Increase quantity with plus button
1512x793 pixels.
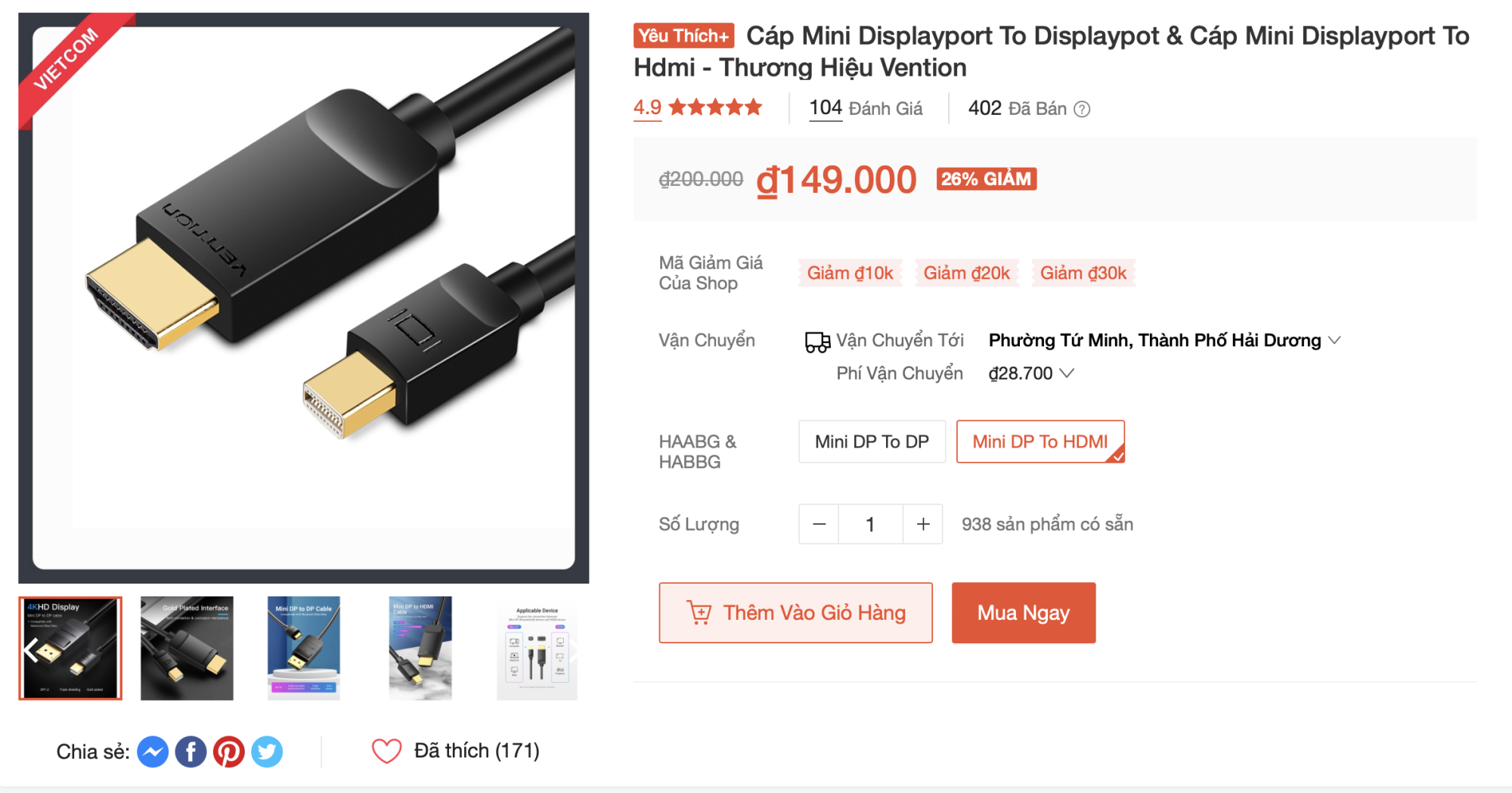(x=923, y=524)
